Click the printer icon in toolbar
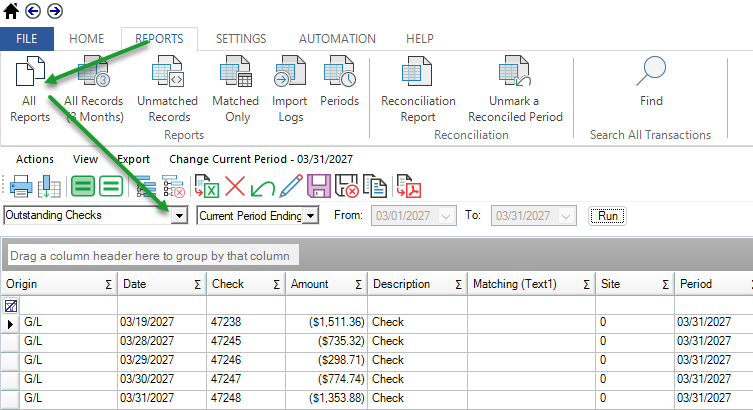 tap(21, 186)
